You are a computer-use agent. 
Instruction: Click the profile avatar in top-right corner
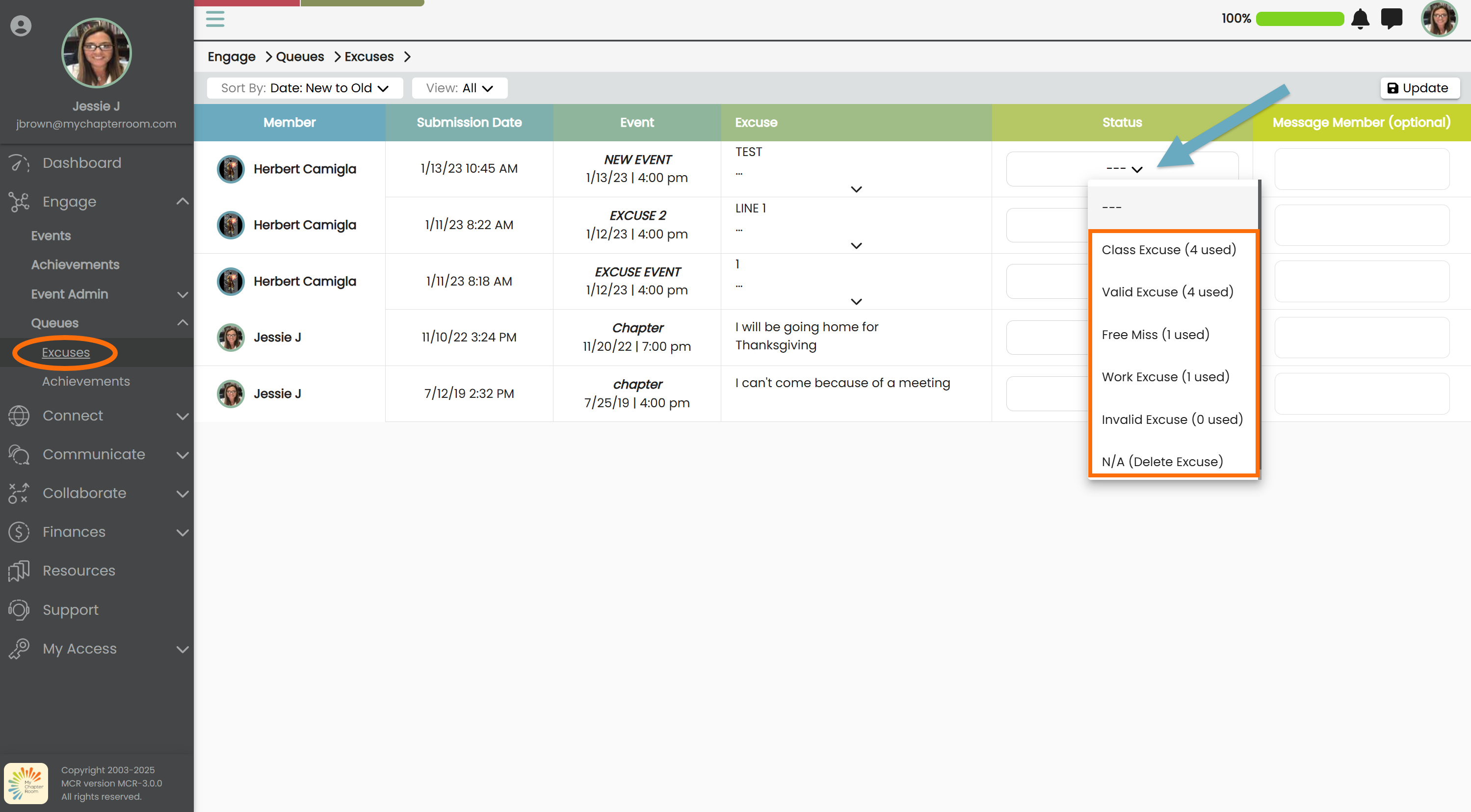[x=1439, y=19]
